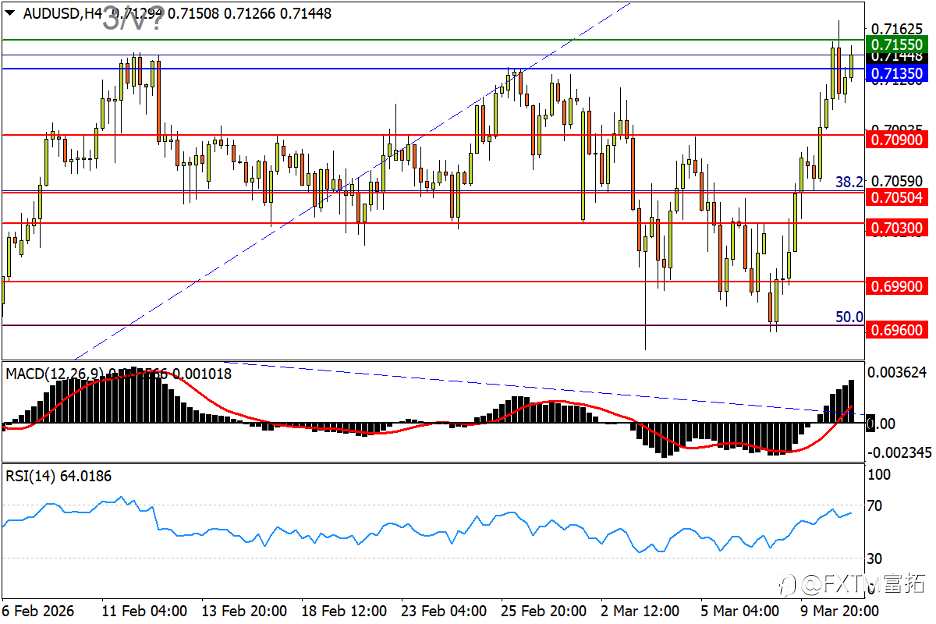Select the 6 Feb 2026 time axis label

38,611
